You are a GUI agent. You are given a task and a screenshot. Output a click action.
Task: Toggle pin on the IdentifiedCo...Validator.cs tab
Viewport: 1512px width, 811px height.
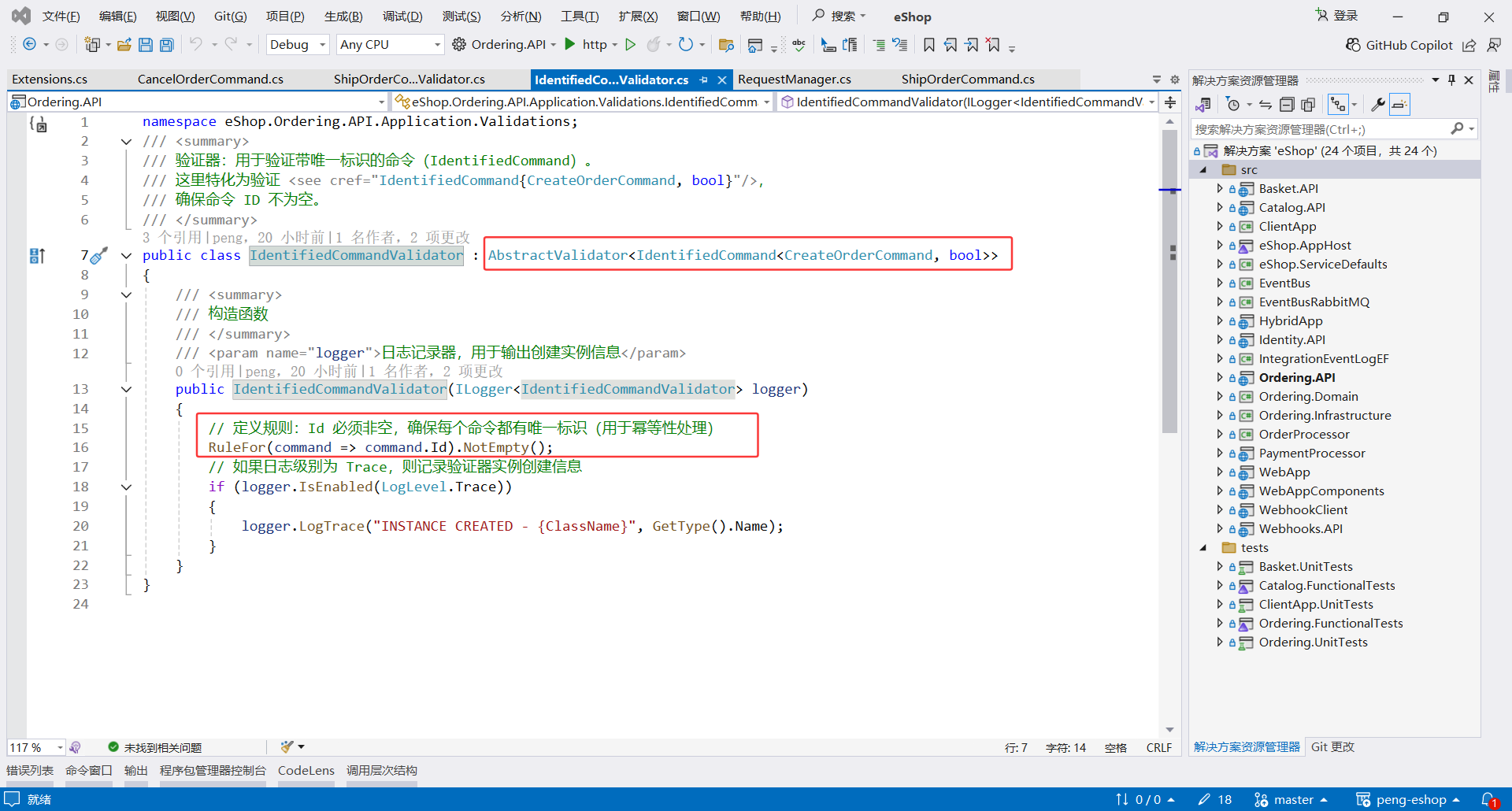(x=704, y=80)
